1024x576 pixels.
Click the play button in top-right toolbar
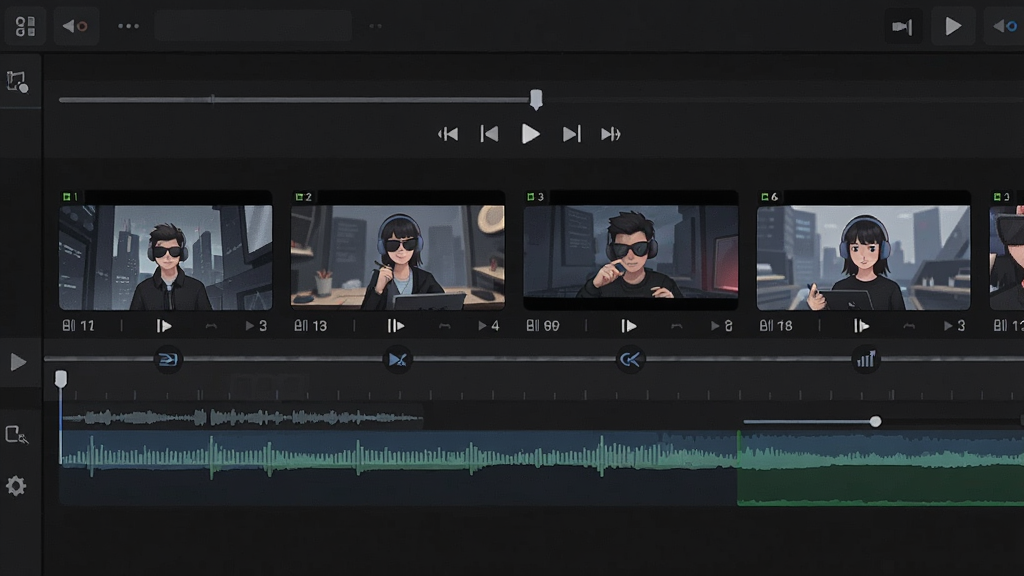click(953, 26)
